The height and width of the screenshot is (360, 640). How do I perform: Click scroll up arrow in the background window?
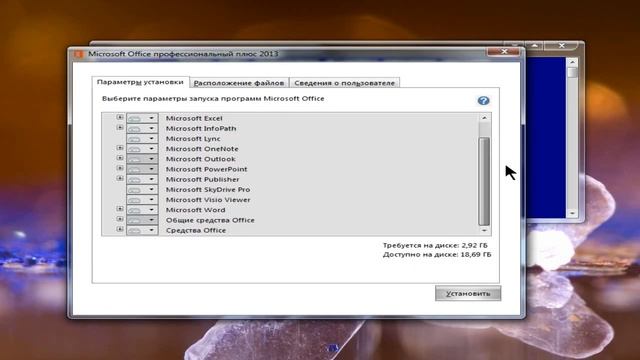572,62
